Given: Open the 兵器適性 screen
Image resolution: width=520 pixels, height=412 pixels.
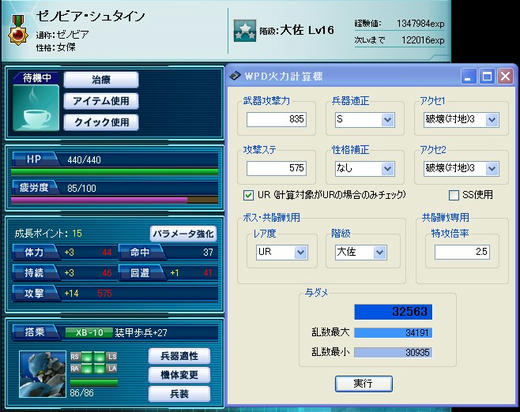Looking at the screenshot, I should click(179, 356).
